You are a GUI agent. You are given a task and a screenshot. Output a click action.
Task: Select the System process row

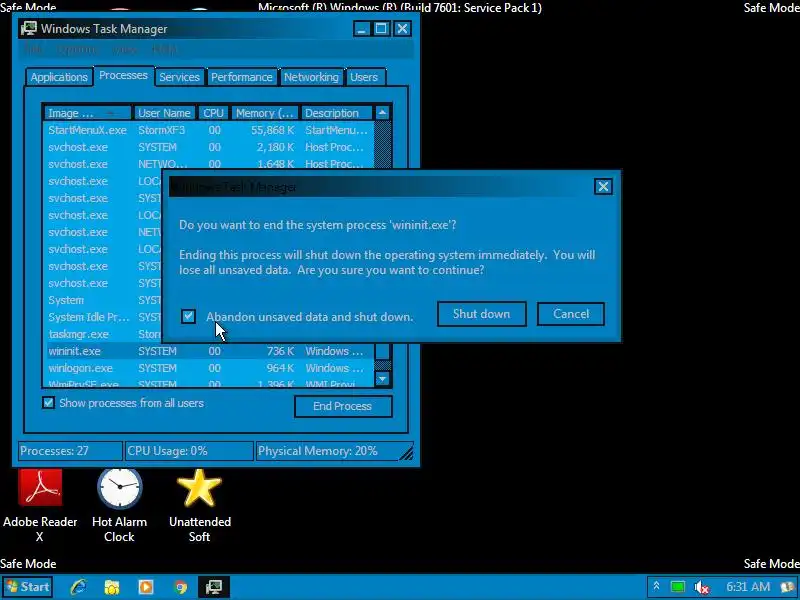point(103,300)
